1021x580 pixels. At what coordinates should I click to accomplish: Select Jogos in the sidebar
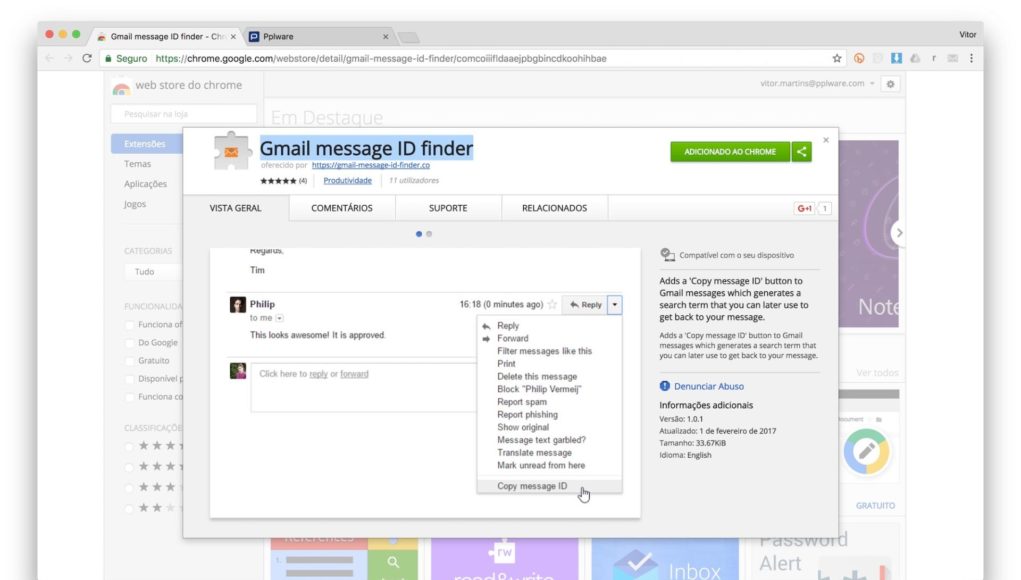(x=135, y=204)
